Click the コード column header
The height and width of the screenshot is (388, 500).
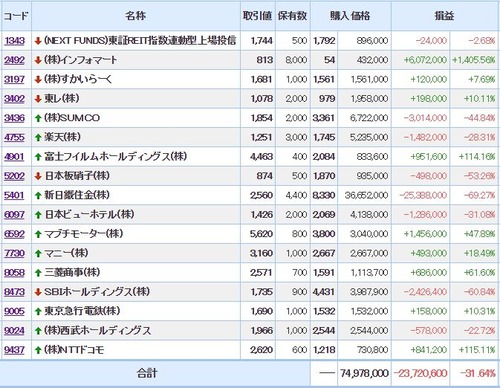coord(16,16)
